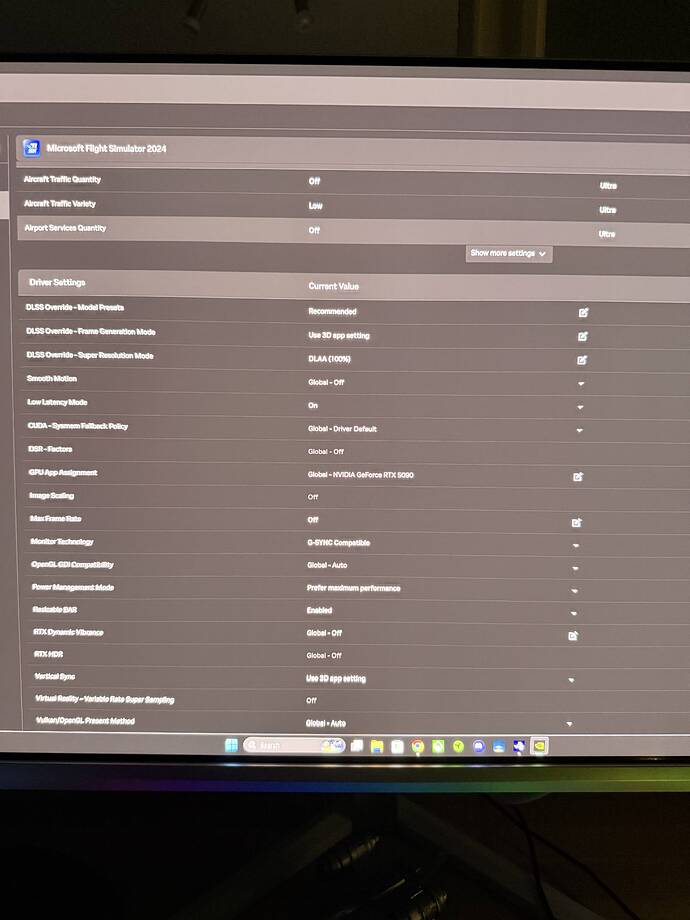690x920 pixels.
Task: Open OpenGL GDI Compatibility dropdown
Action: click(x=575, y=569)
